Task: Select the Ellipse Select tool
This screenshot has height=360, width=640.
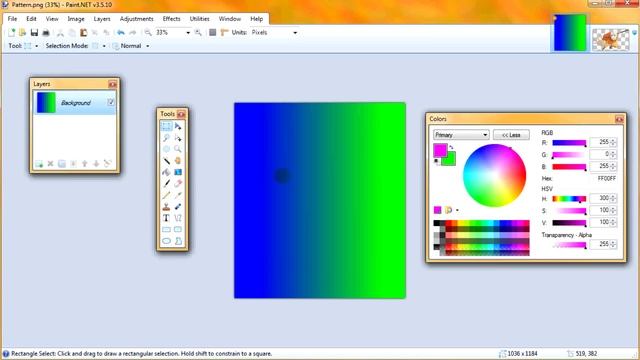Action: (x=166, y=149)
